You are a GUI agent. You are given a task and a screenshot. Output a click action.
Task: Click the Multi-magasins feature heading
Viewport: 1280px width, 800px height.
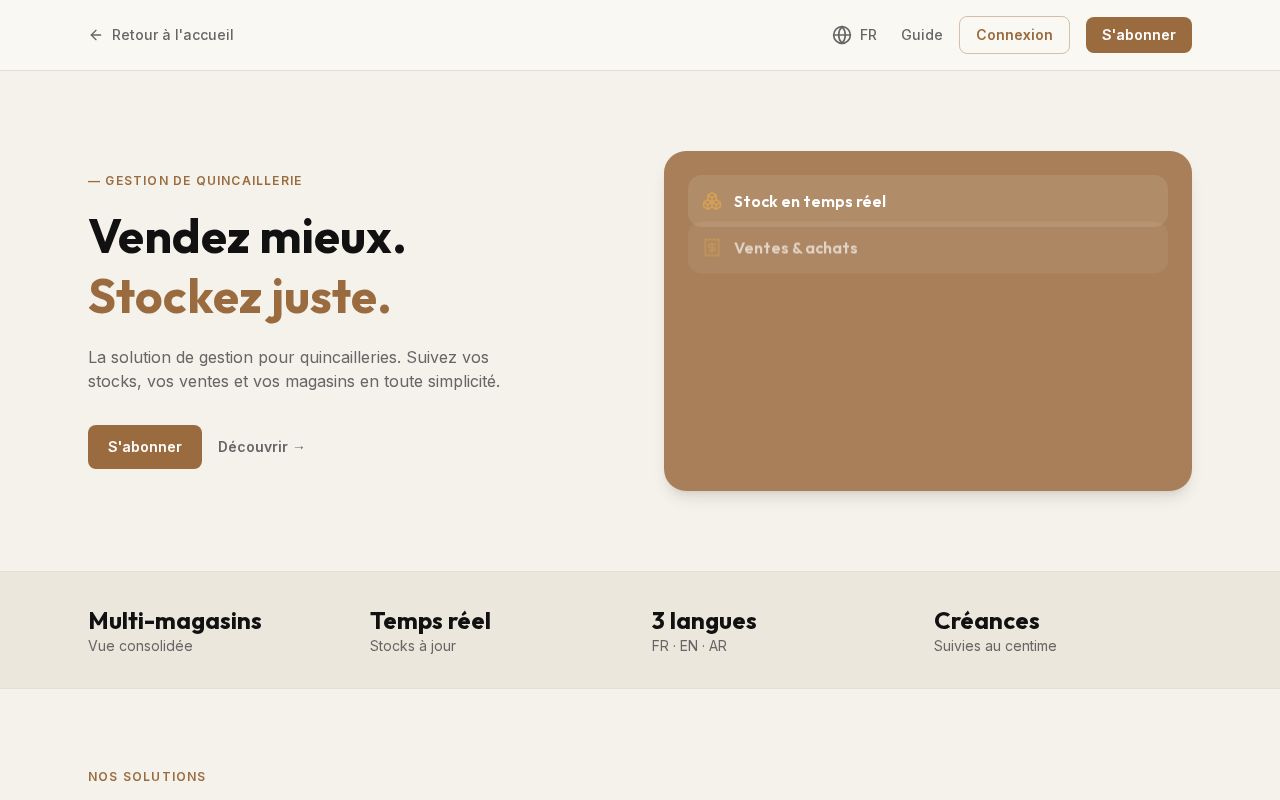click(x=175, y=621)
